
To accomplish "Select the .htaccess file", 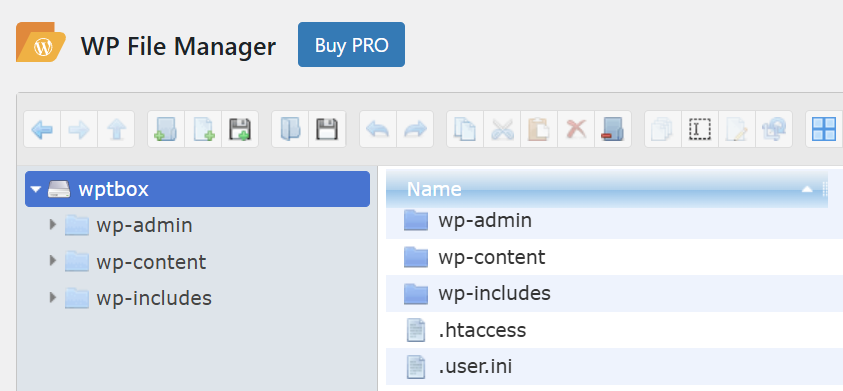I will click(x=615, y=330).
